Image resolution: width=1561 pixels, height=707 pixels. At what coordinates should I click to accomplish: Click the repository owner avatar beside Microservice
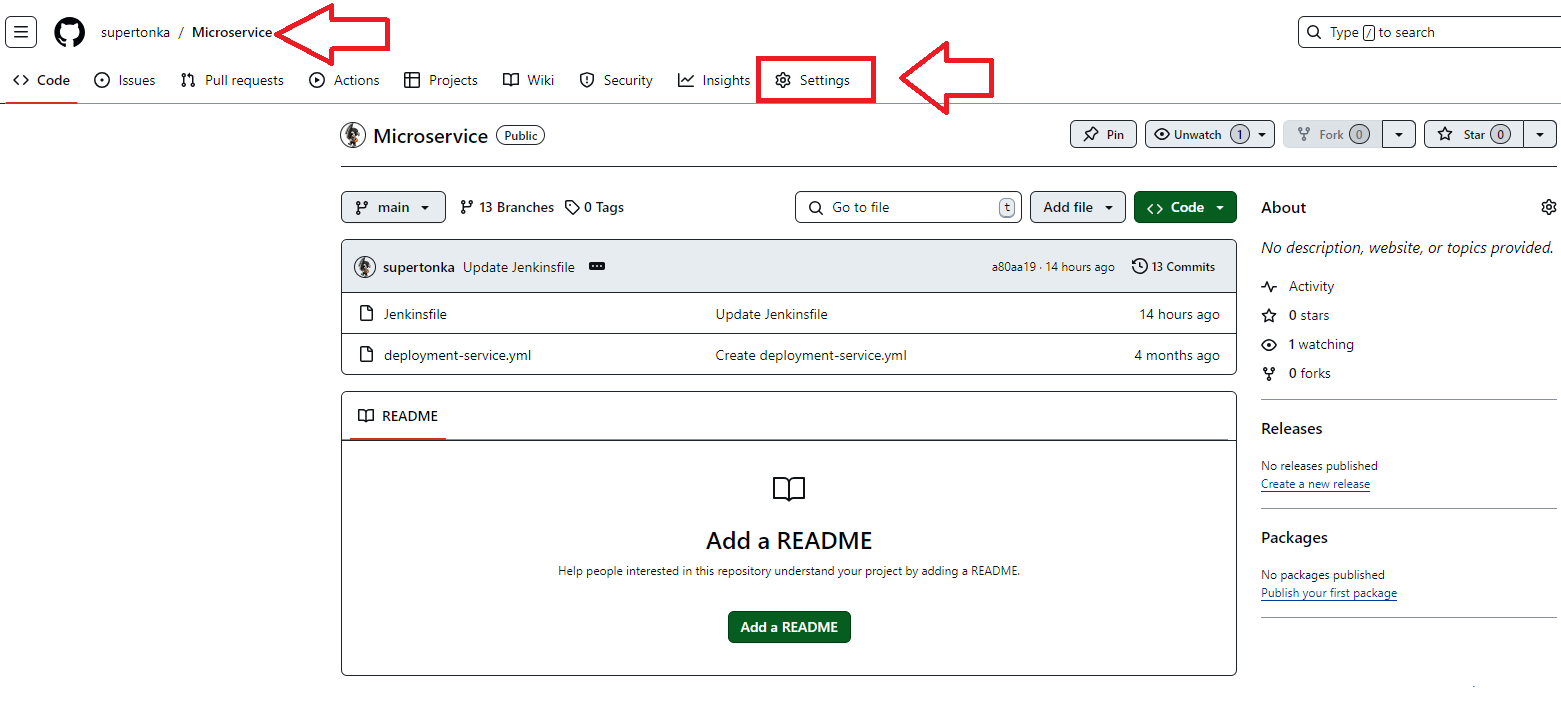[353, 135]
